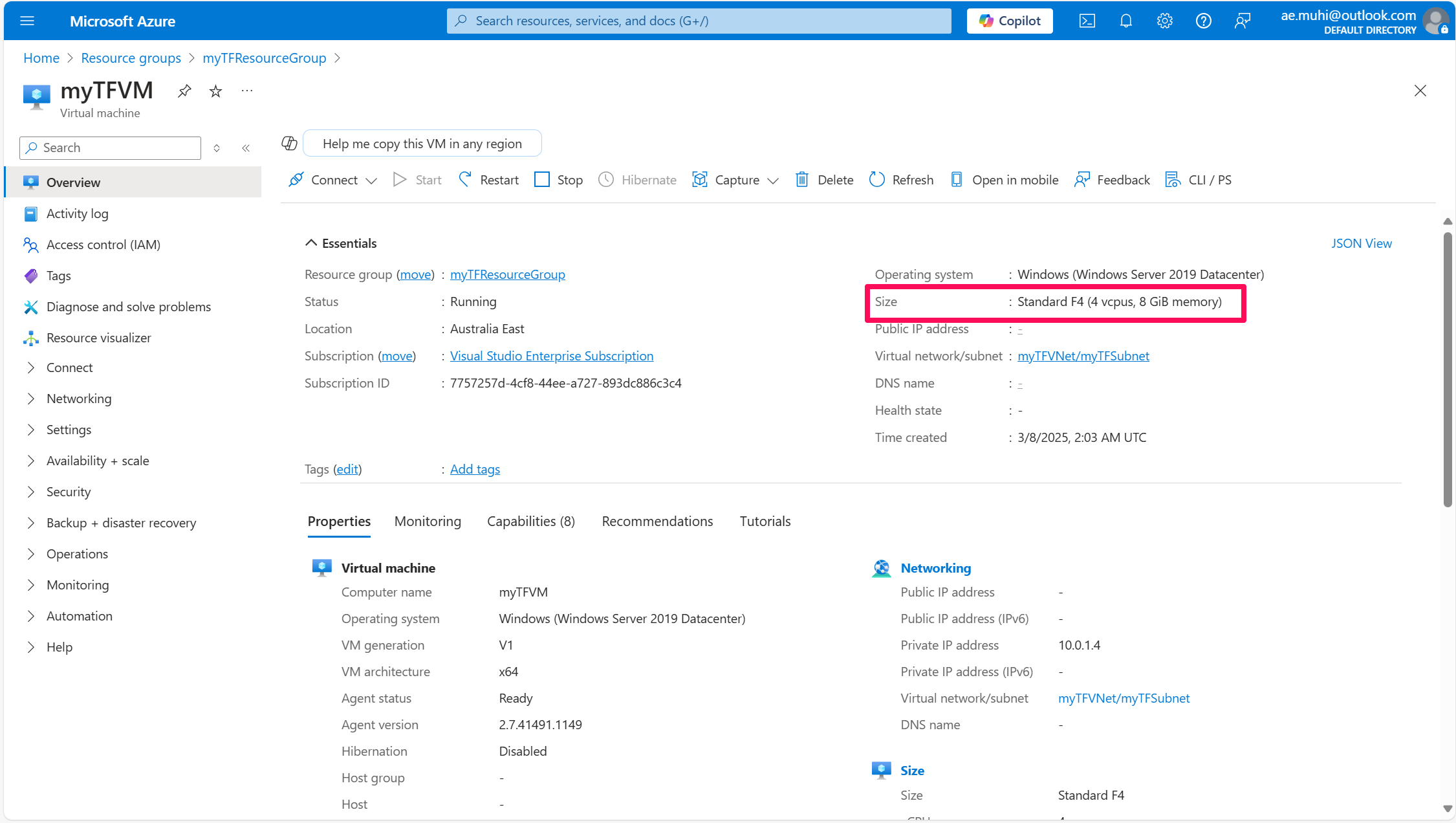Image resolution: width=1456 pixels, height=823 pixels.
Task: Switch to the Recommendations tab
Action: point(657,521)
